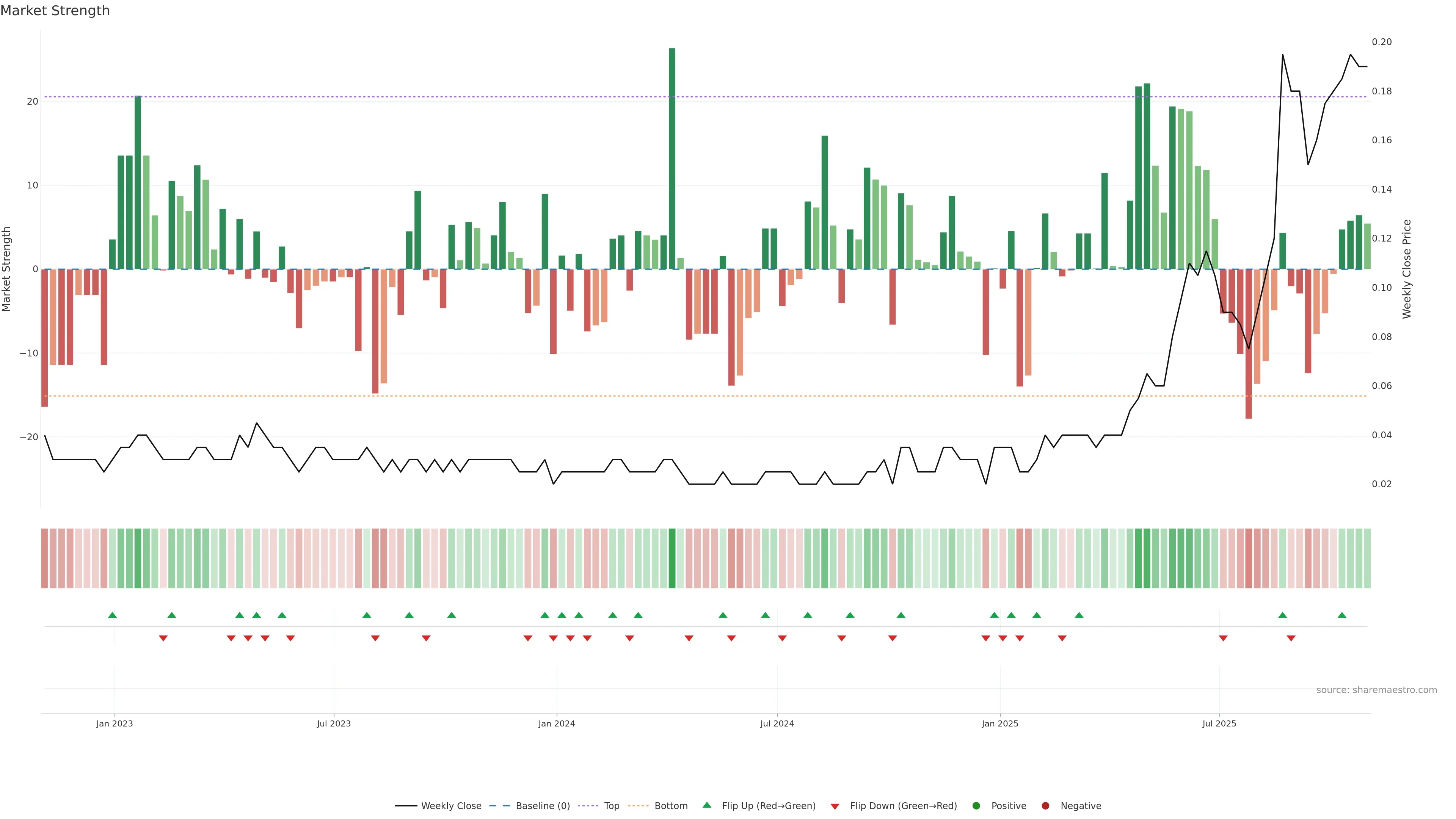Click the last green flip-up triangle marker
Screen dimensions: 1456x819
click(1342, 615)
